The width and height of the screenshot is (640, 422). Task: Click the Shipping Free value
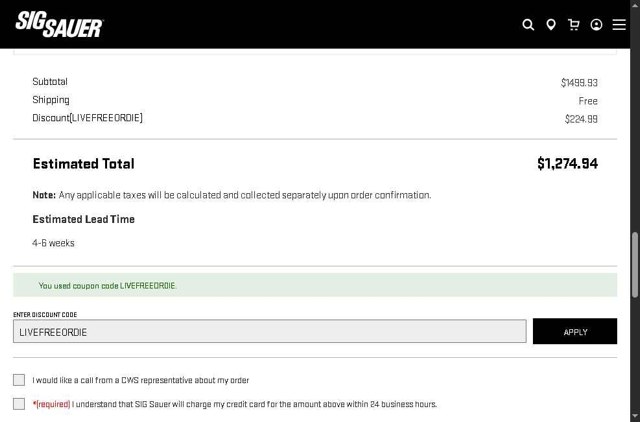tap(588, 101)
